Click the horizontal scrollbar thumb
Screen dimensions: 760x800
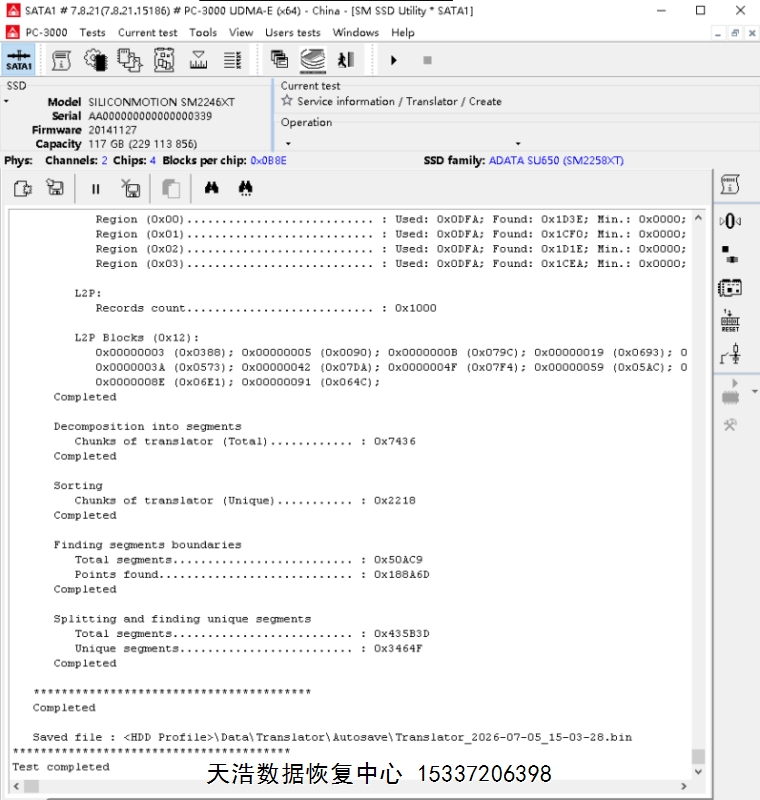[32, 786]
